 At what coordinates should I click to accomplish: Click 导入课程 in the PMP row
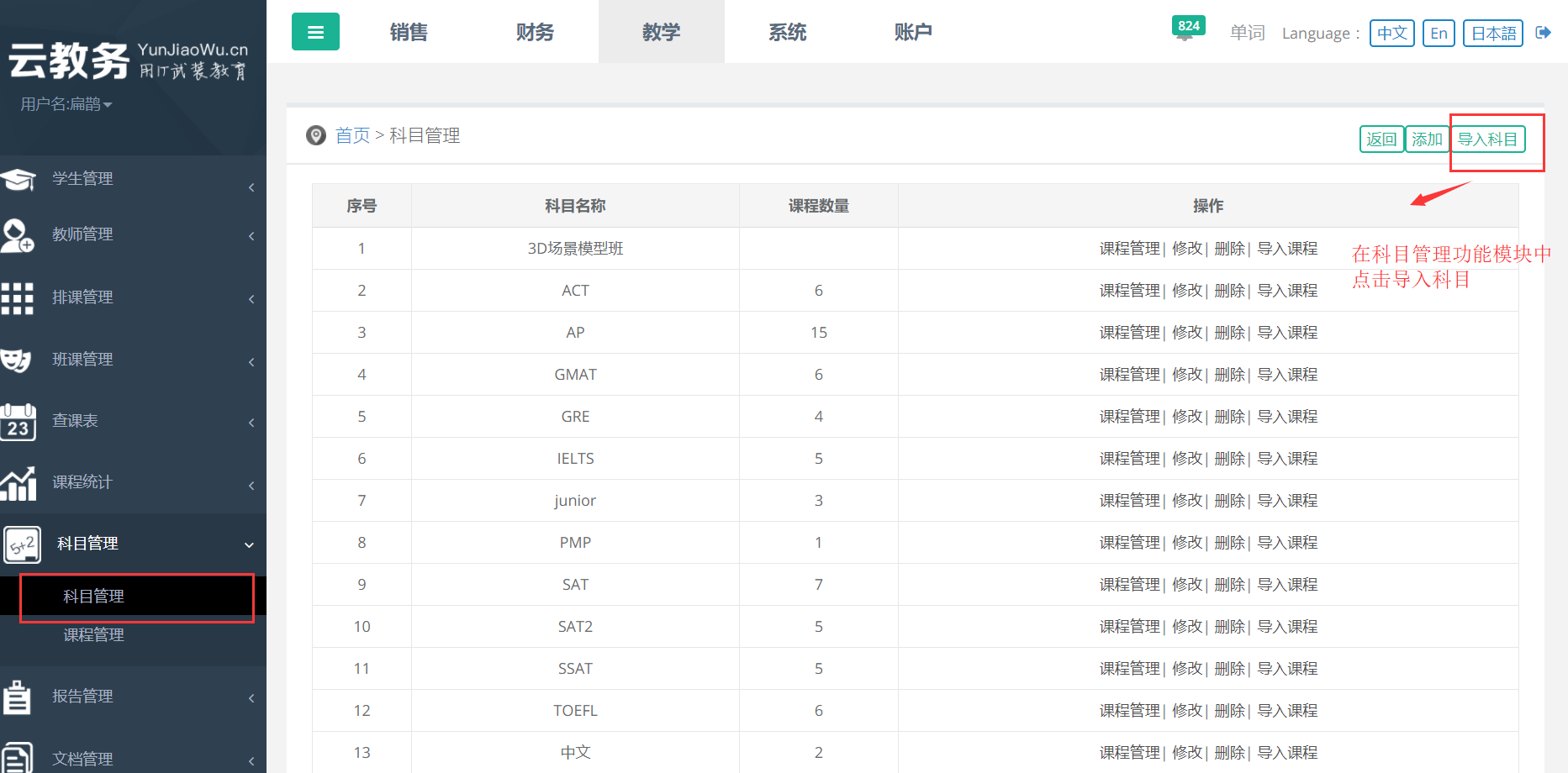pos(1287,543)
